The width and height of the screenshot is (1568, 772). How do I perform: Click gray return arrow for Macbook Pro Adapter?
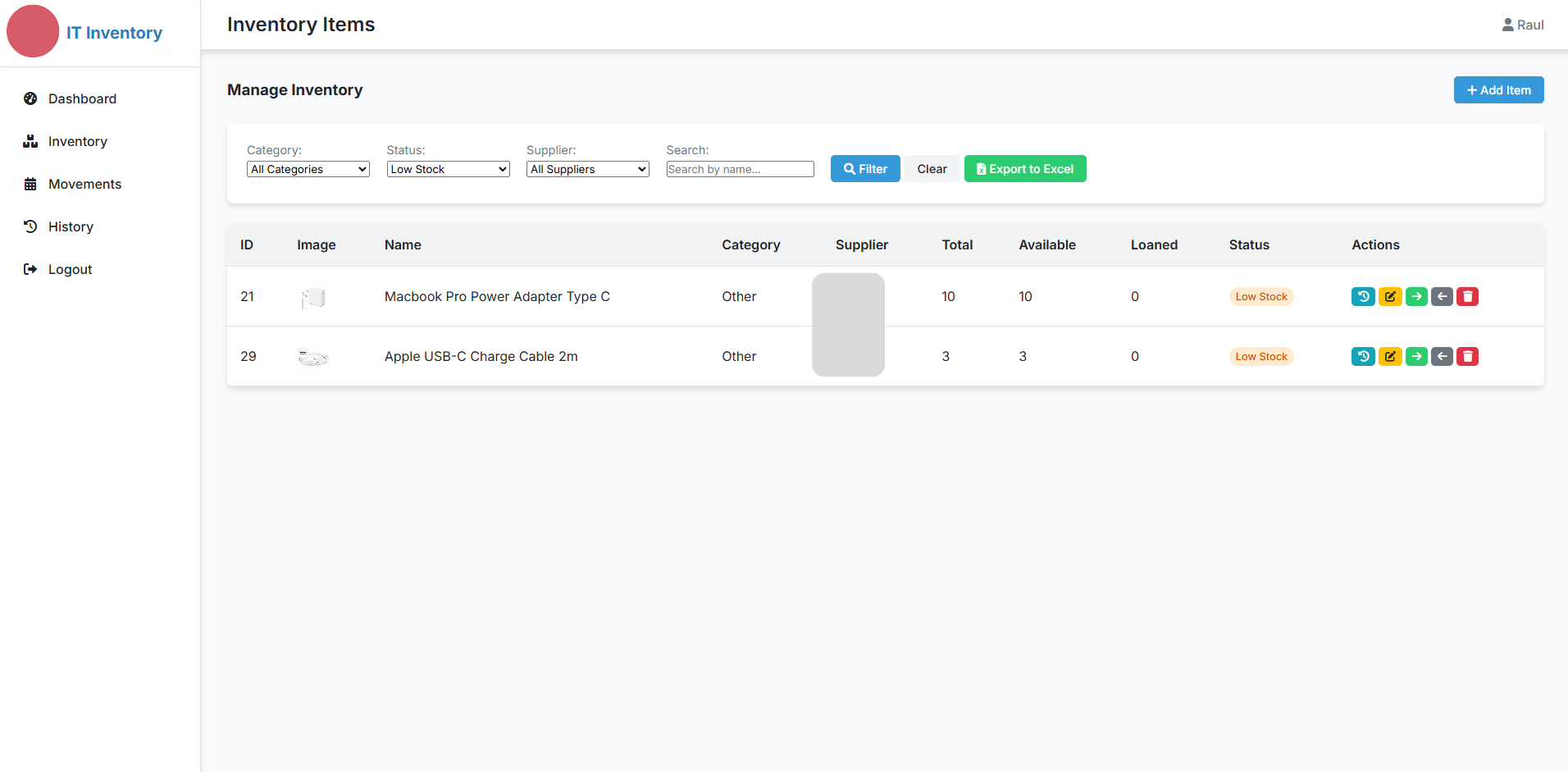tap(1442, 296)
